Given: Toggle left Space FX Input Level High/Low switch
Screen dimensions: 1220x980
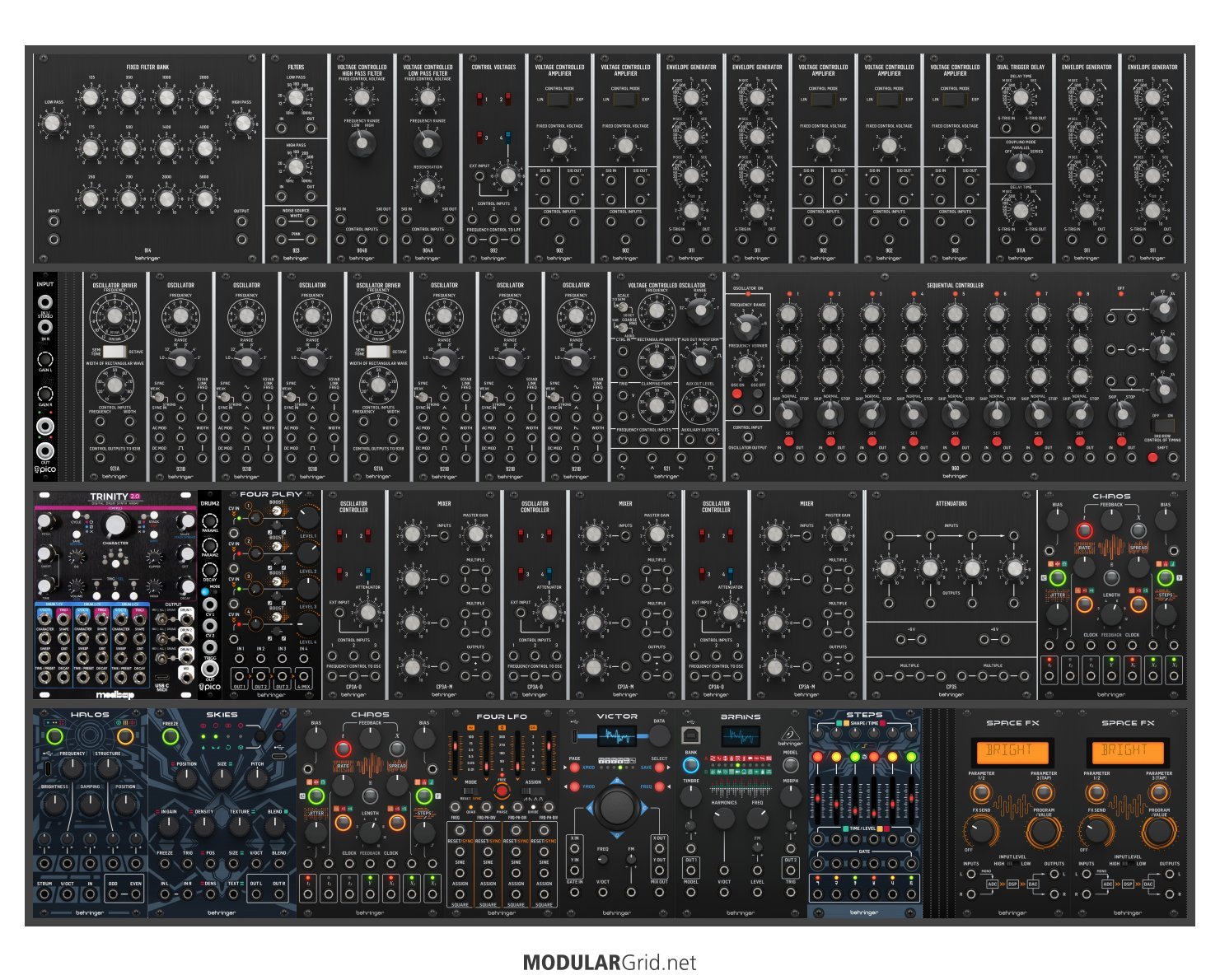Looking at the screenshot, I should pos(1014,864).
